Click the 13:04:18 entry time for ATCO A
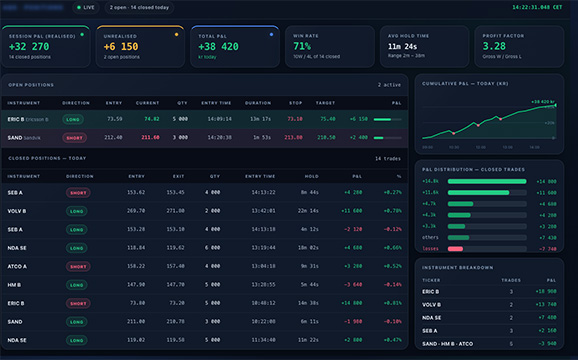This screenshot has height=360, width=578. (x=263, y=266)
